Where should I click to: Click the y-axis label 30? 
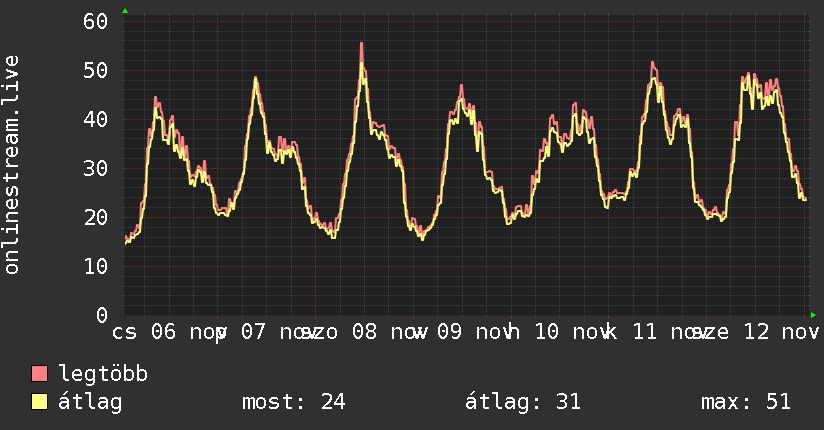pyautogui.click(x=96, y=168)
